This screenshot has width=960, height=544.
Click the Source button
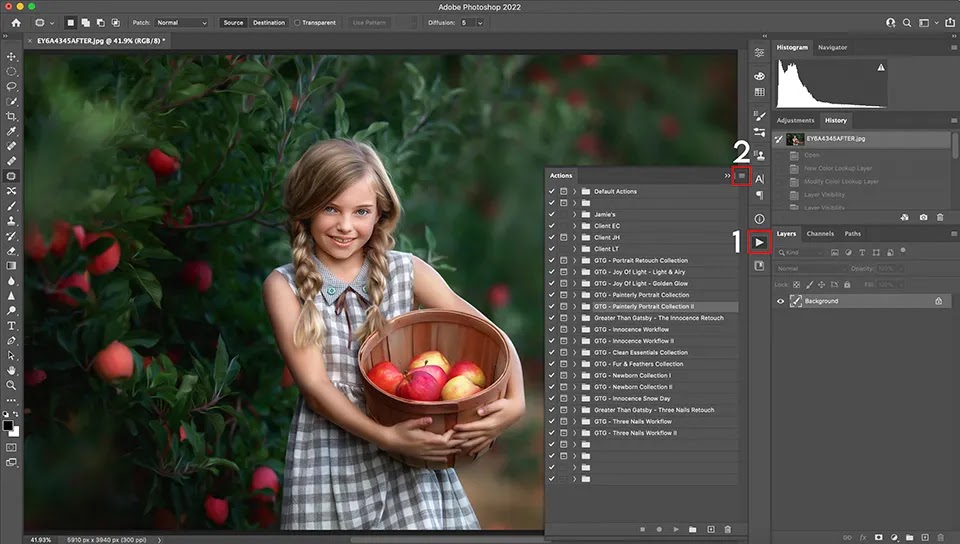[233, 23]
